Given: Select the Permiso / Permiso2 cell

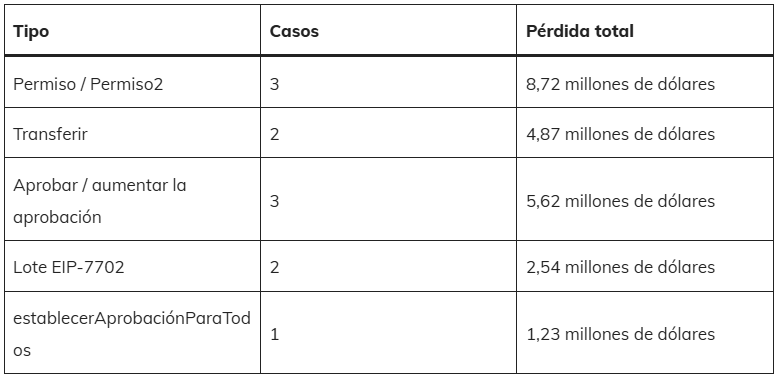Looking at the screenshot, I should pos(133,82).
